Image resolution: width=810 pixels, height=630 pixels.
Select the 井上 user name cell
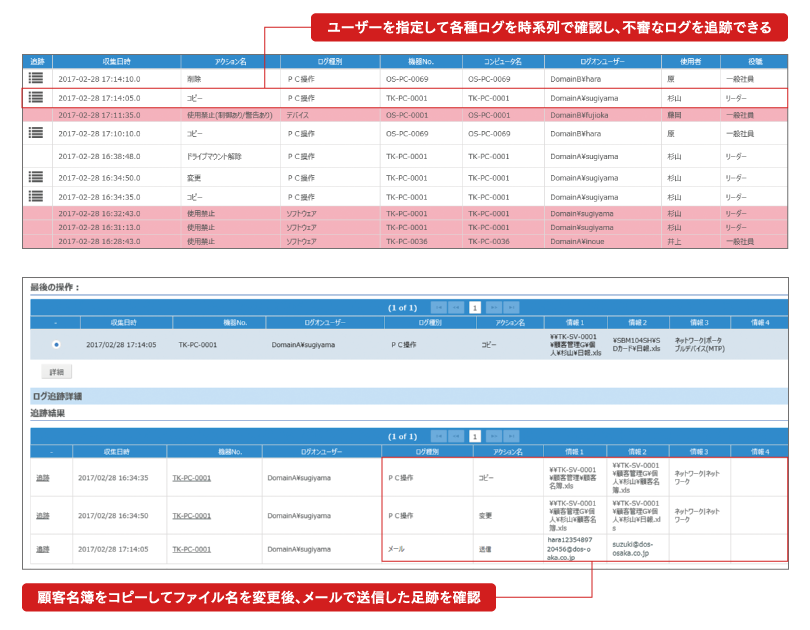pos(691,241)
